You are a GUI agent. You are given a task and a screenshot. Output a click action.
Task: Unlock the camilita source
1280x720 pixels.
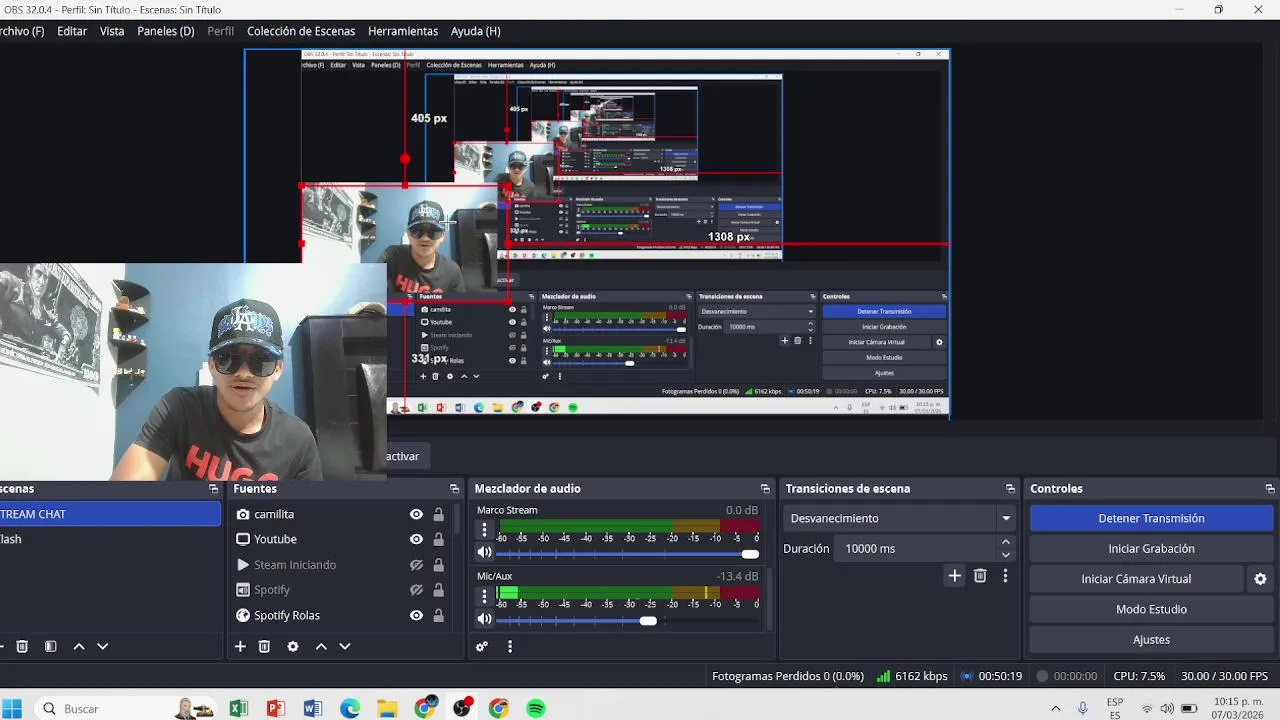(438, 515)
